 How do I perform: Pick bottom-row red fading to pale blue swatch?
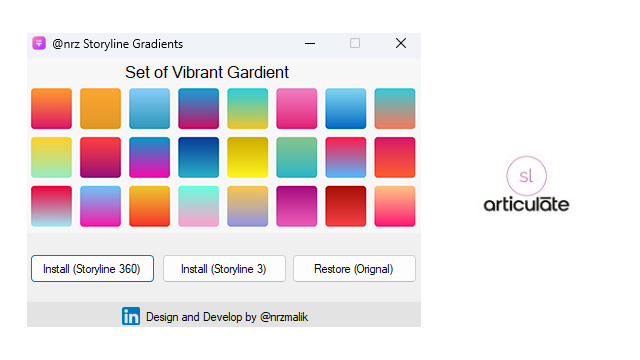pos(51,207)
